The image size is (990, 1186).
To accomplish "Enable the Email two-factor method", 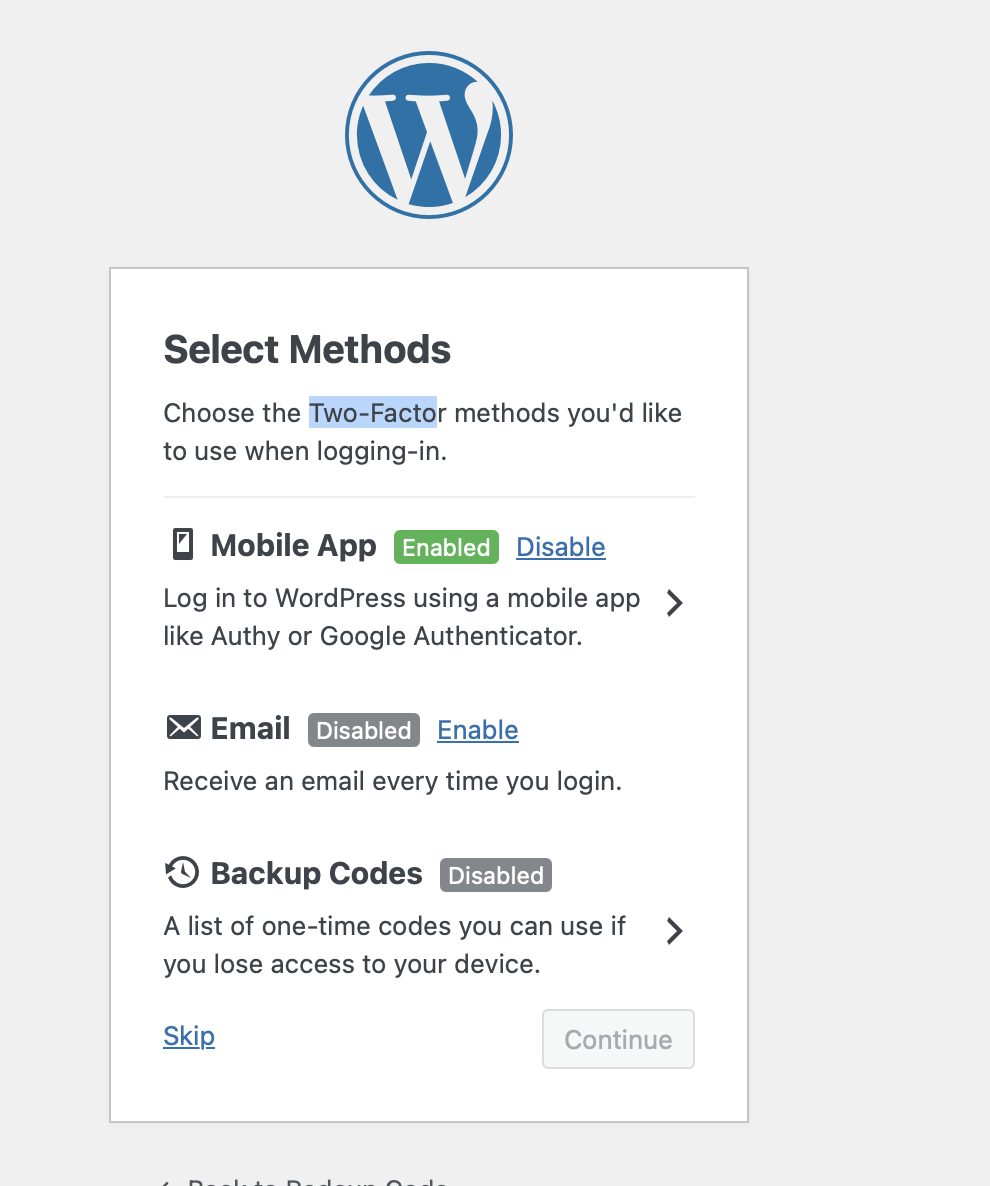I will [x=478, y=730].
